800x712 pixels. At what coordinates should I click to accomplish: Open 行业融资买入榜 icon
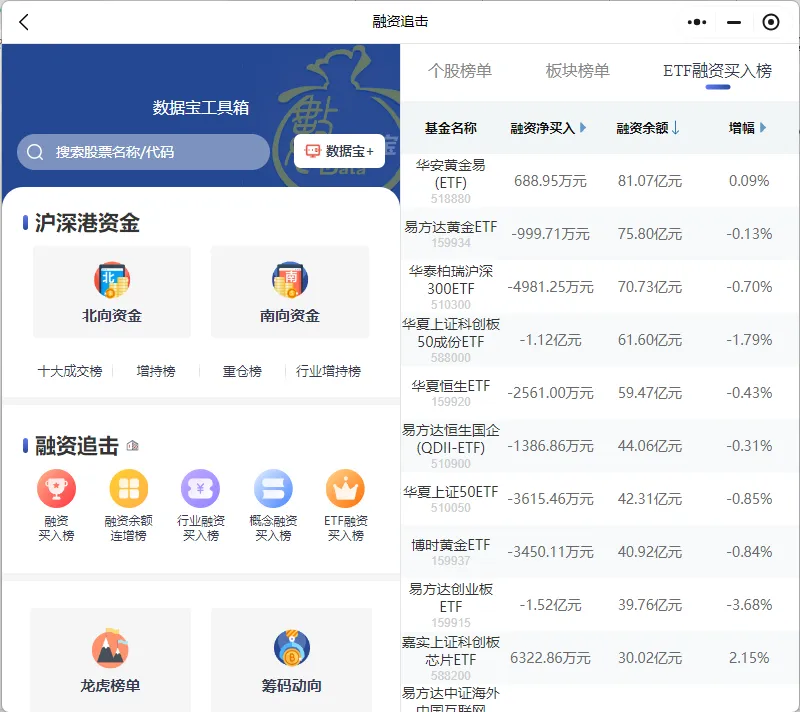point(201,488)
